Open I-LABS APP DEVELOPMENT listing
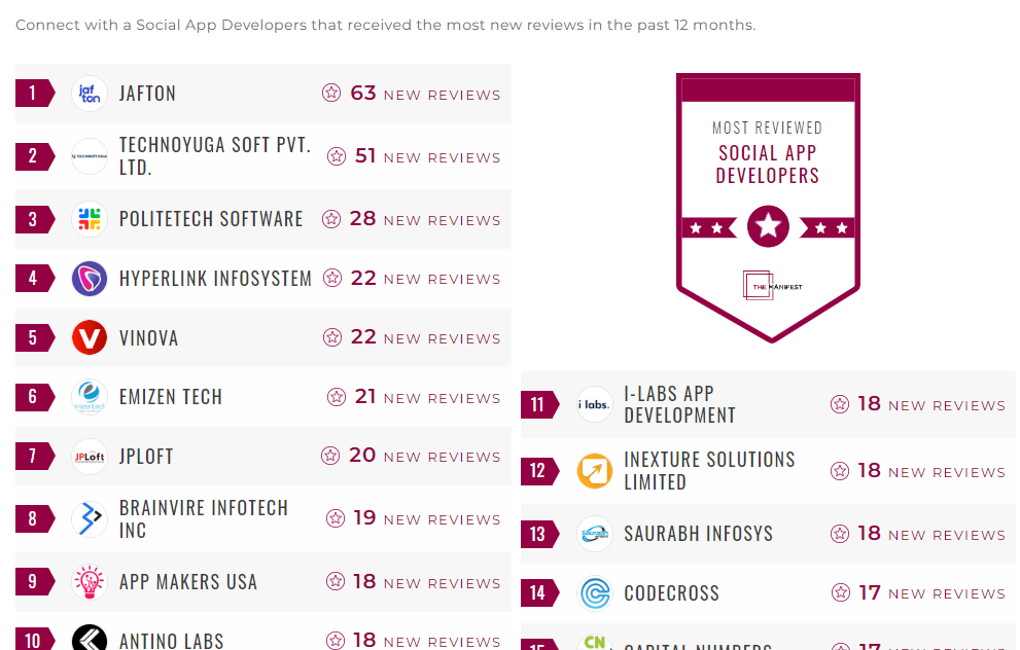Image resolution: width=1020 pixels, height=650 pixels. [x=679, y=404]
